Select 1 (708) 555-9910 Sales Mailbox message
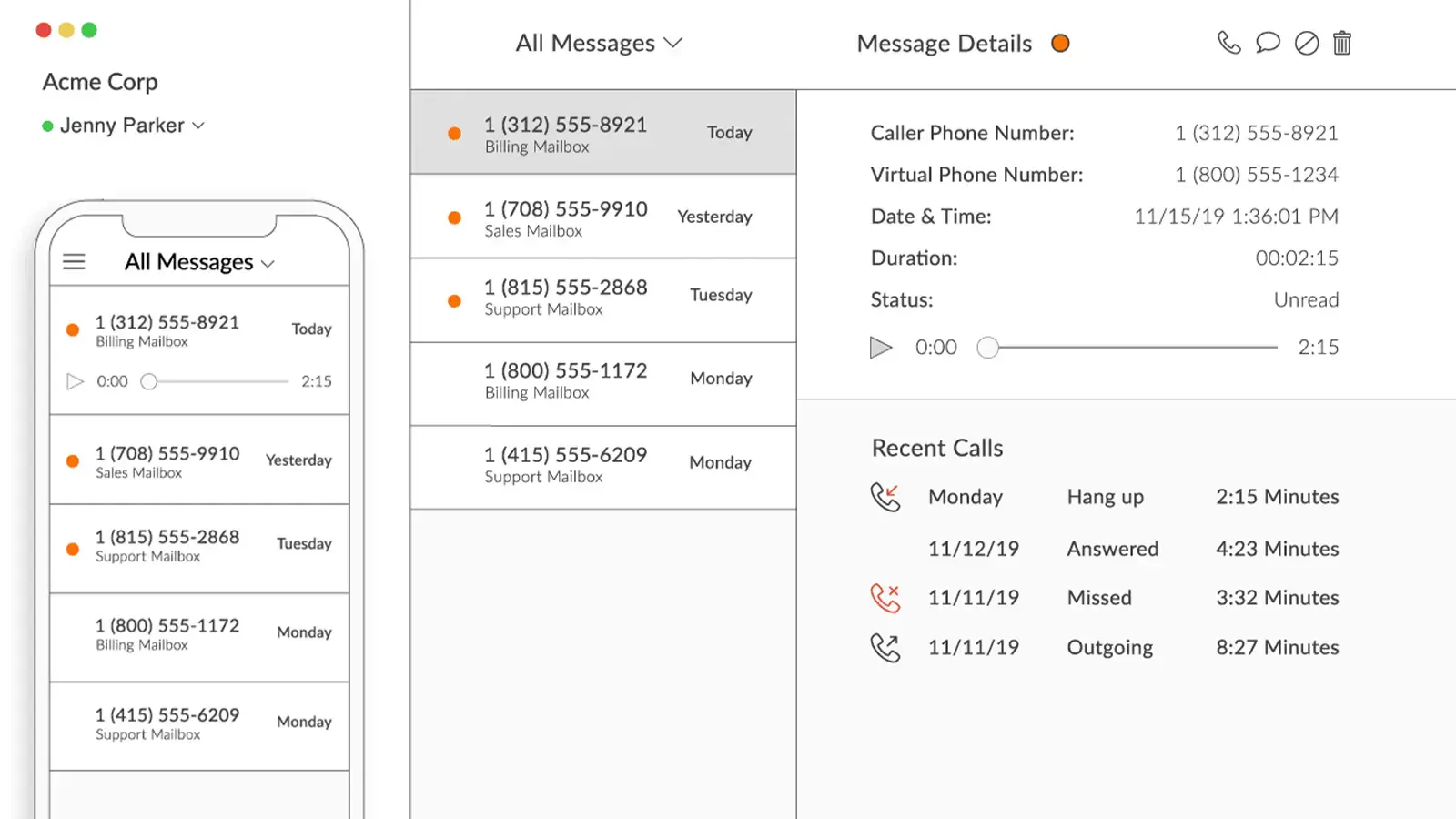Viewport: 1456px width, 819px height. [x=603, y=217]
